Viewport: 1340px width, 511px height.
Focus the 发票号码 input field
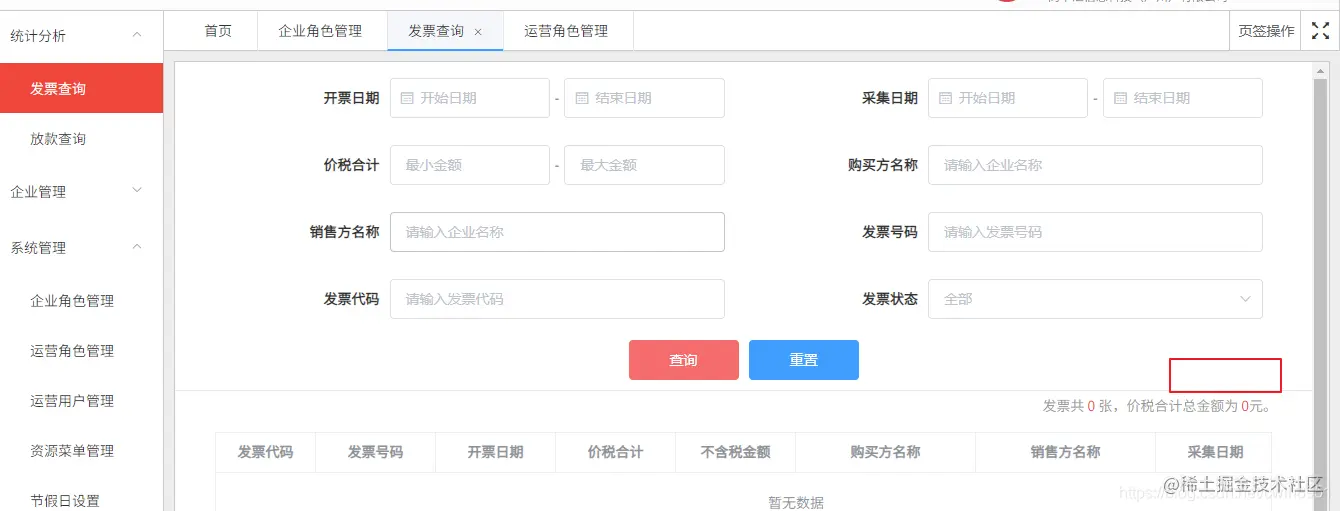[x=1095, y=232]
